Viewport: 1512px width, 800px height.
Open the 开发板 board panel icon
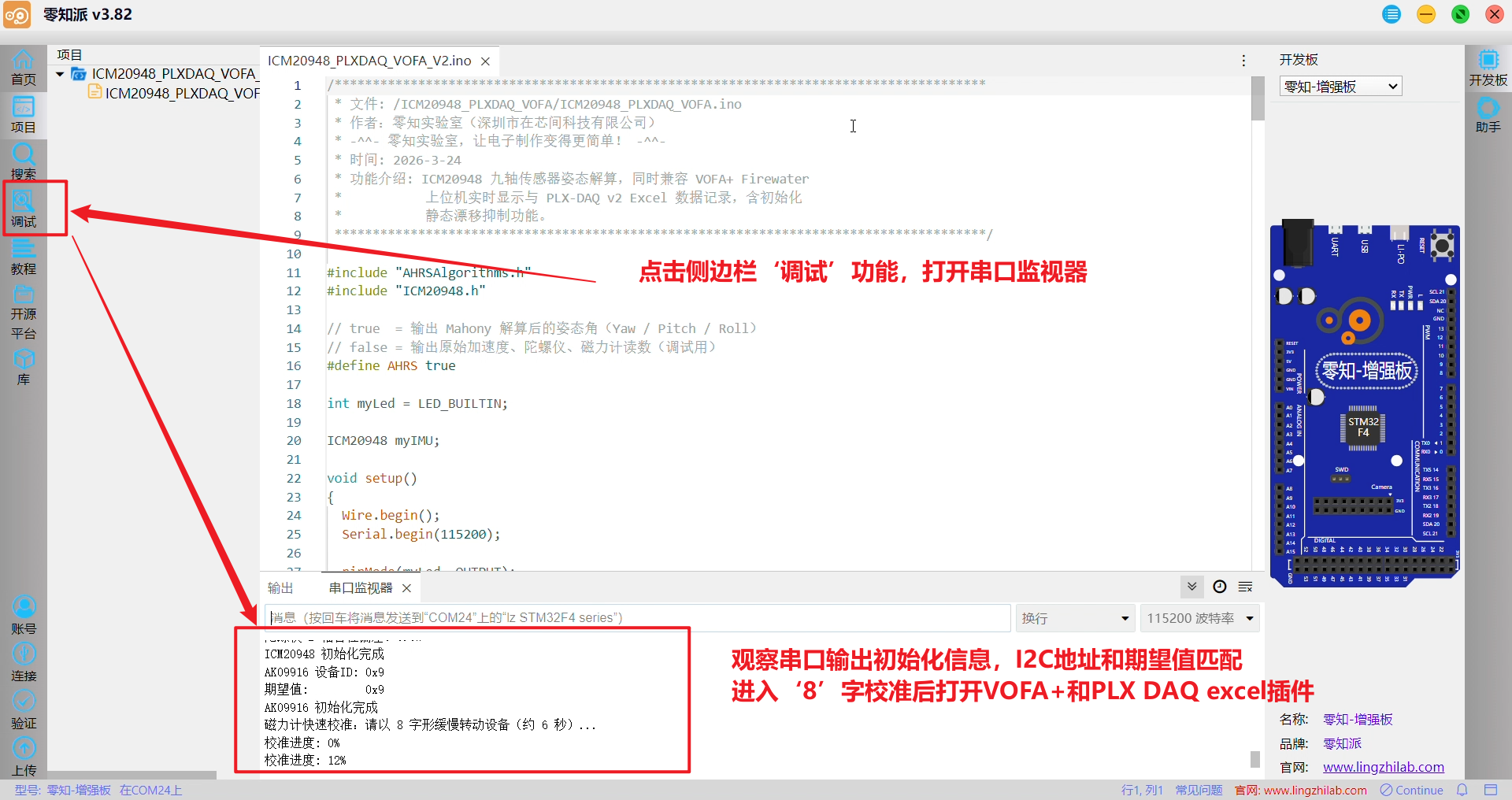coord(1488,68)
